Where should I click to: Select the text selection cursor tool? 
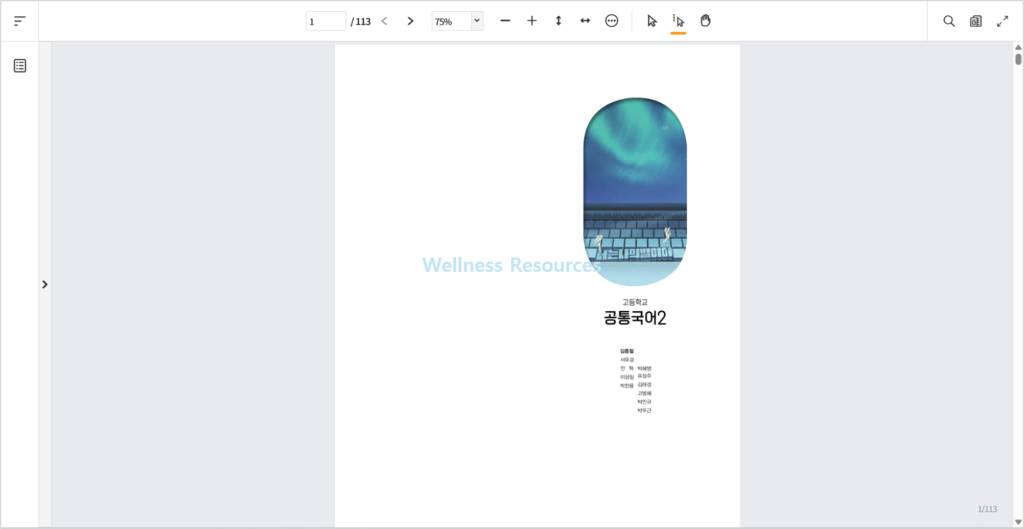click(x=679, y=21)
